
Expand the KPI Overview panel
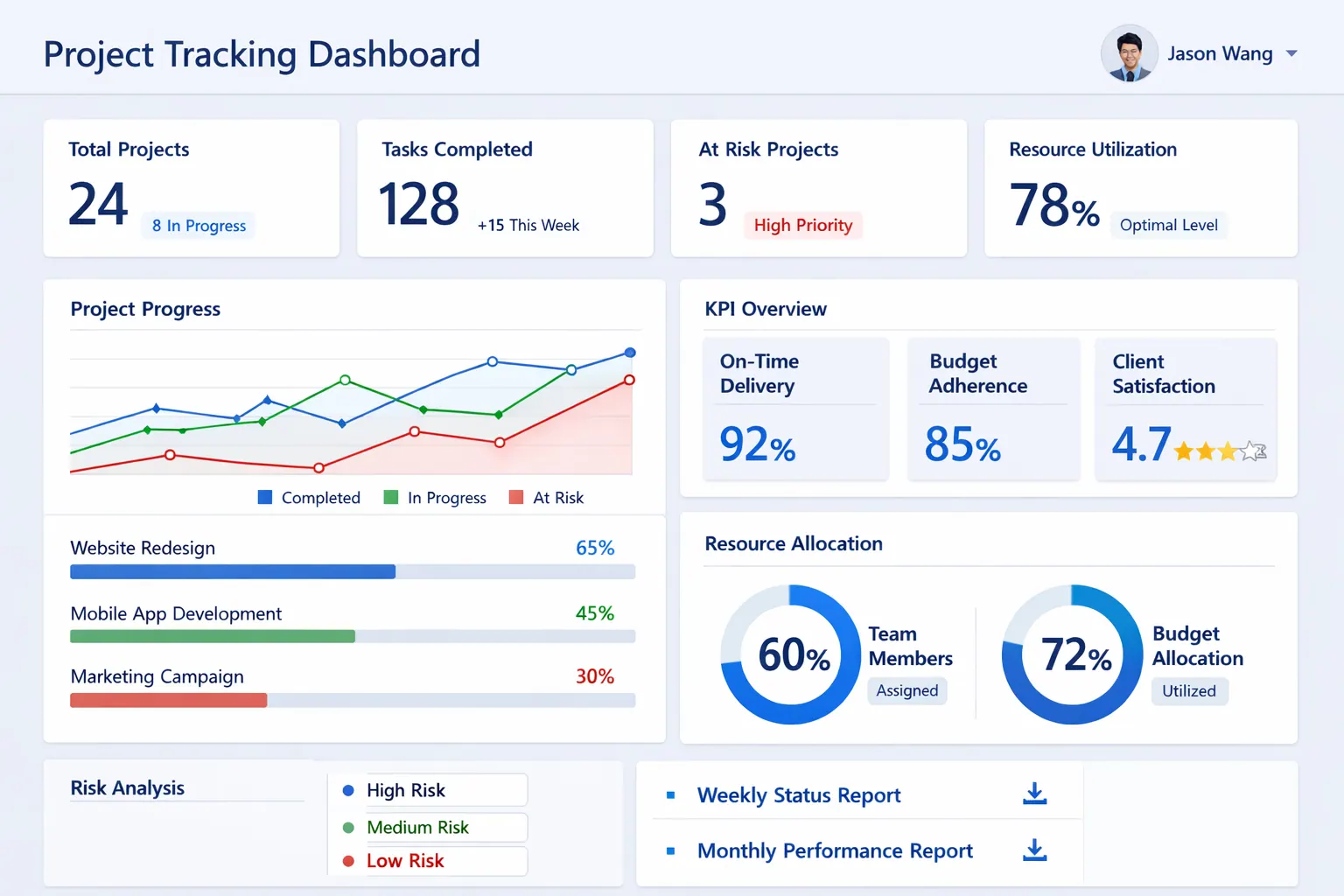766,309
